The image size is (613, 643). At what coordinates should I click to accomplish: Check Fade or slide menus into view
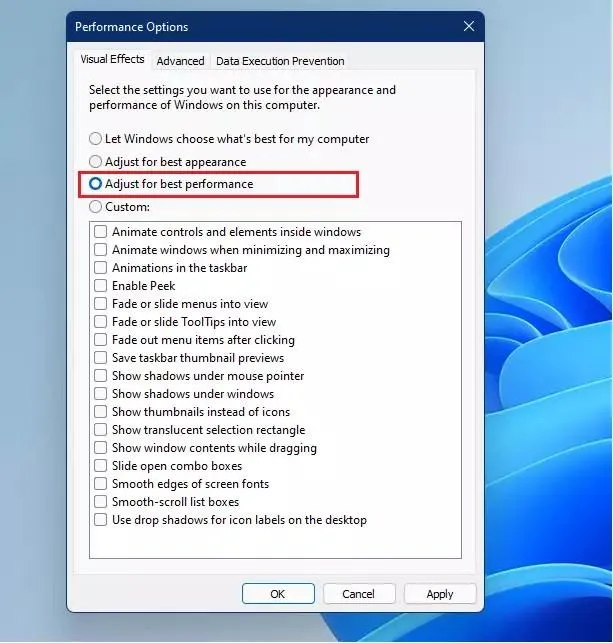(100, 304)
